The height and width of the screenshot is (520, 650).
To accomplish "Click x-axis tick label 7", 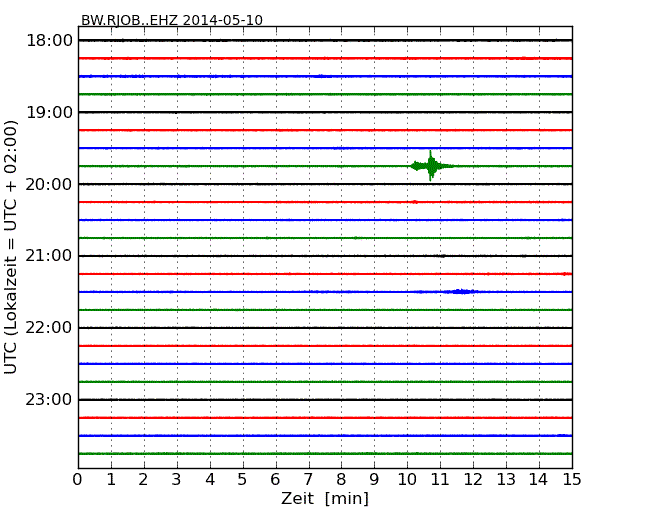I will pos(308,480).
